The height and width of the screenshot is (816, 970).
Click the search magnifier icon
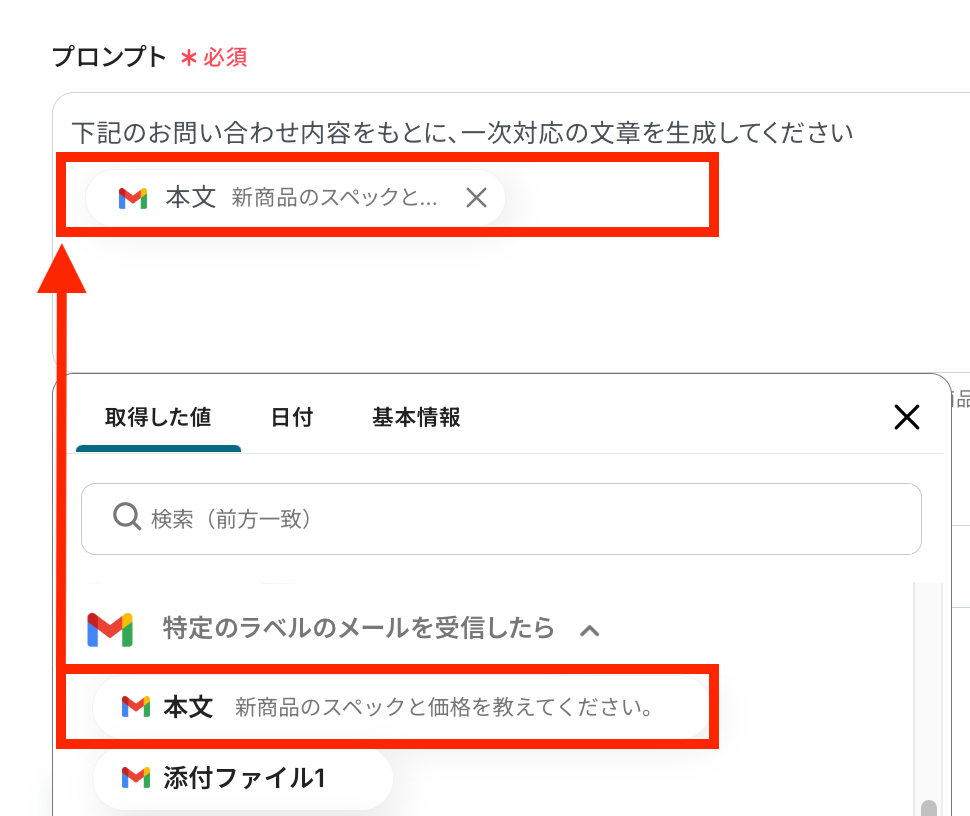click(126, 518)
